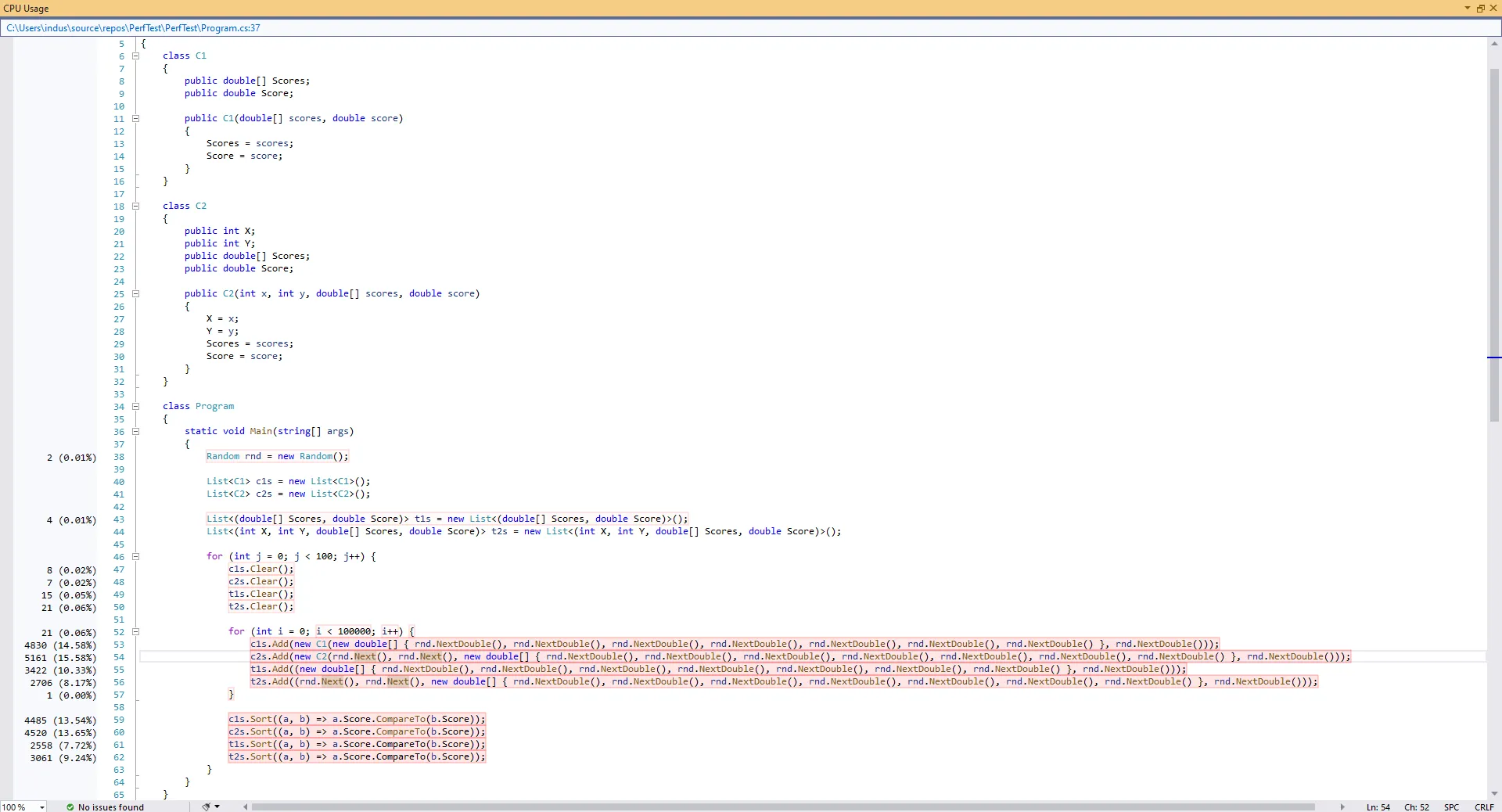The height and width of the screenshot is (812, 1502).
Task: Click the t2s.Add call on line 56
Action: 784,682
